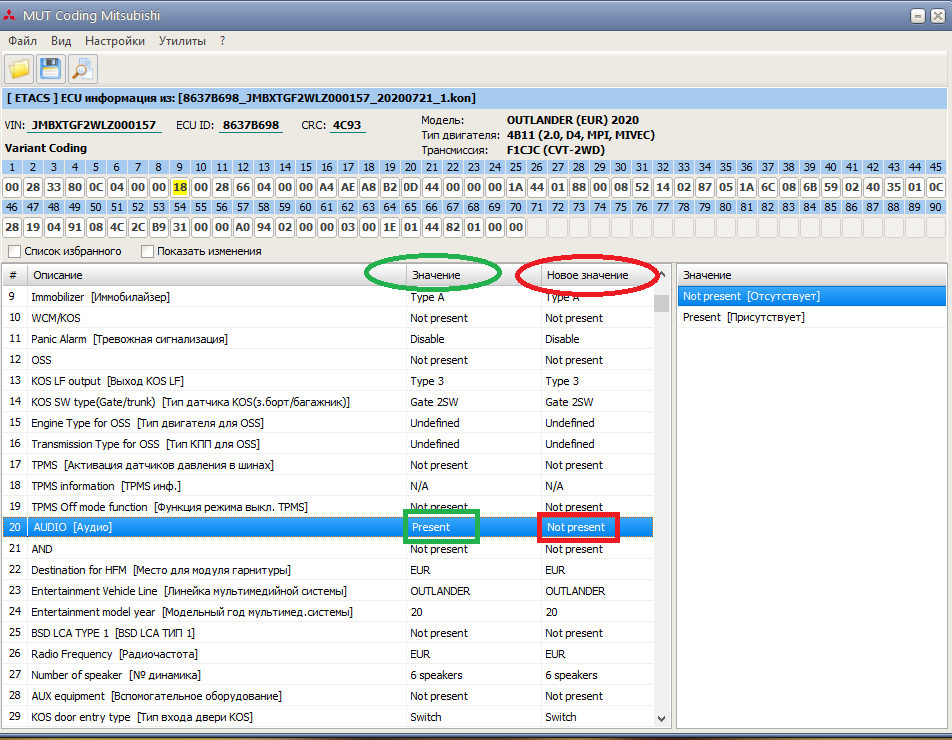Click new value '6 speakers' in row 27
This screenshot has width=952, height=740.
point(571,675)
